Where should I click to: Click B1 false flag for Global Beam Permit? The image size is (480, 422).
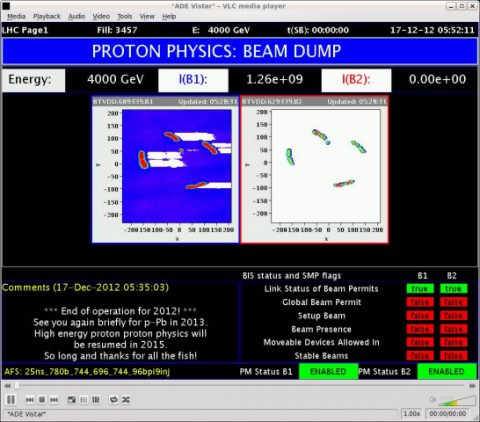420,302
